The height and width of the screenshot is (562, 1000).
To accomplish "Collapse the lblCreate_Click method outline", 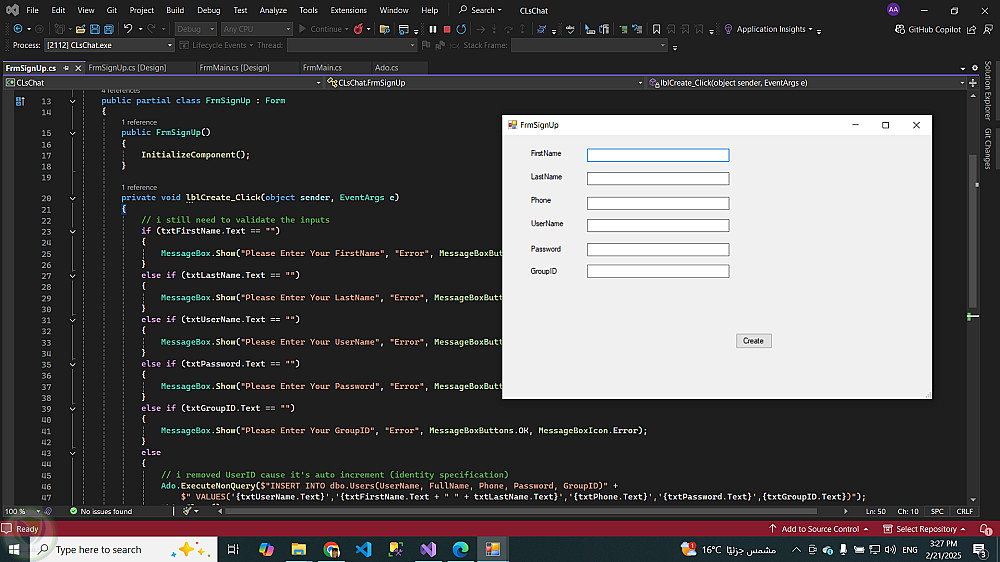I will click(72, 198).
